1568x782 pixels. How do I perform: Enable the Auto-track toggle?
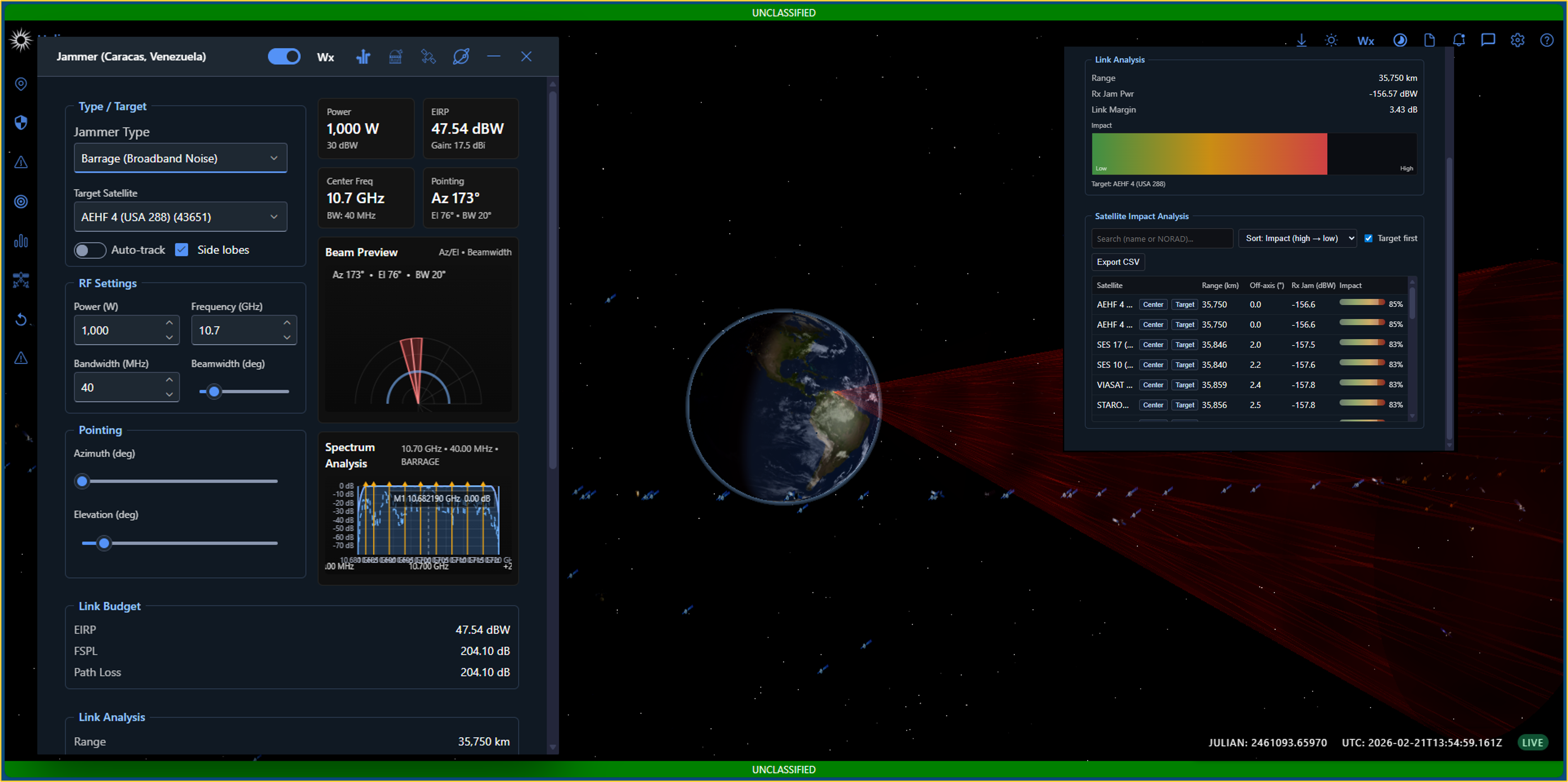click(x=90, y=250)
